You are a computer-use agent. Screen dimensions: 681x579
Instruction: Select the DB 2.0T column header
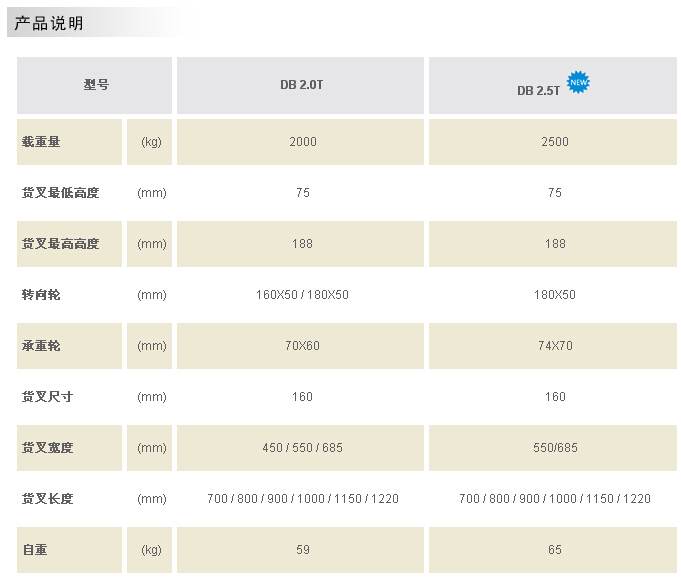coord(301,85)
